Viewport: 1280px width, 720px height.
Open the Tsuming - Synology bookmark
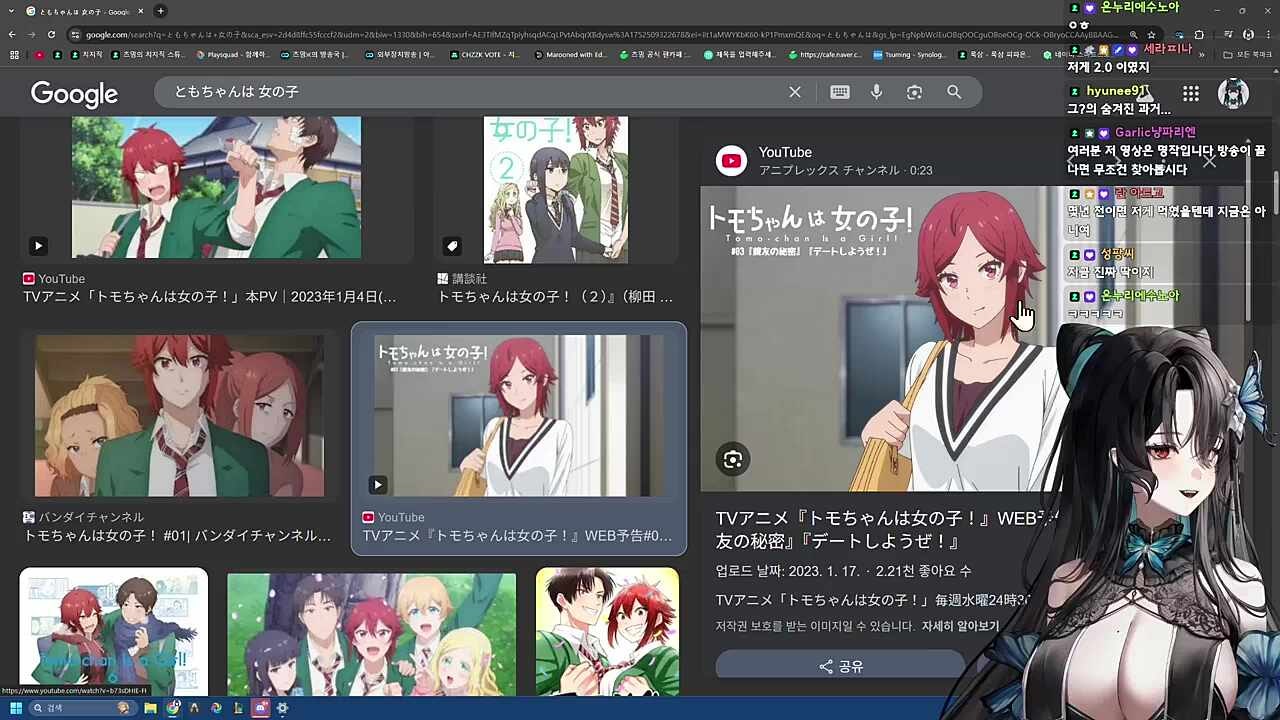(909, 55)
